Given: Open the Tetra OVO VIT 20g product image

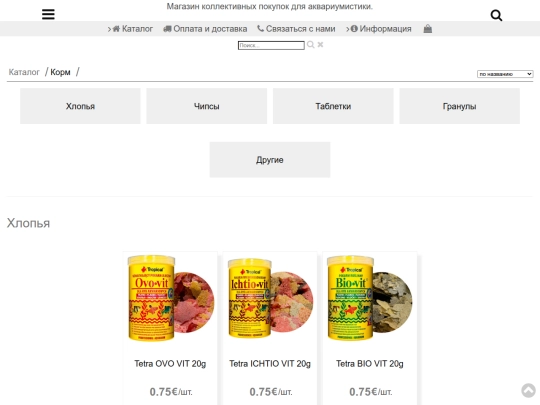Looking at the screenshot, I should pyautogui.click(x=170, y=298).
